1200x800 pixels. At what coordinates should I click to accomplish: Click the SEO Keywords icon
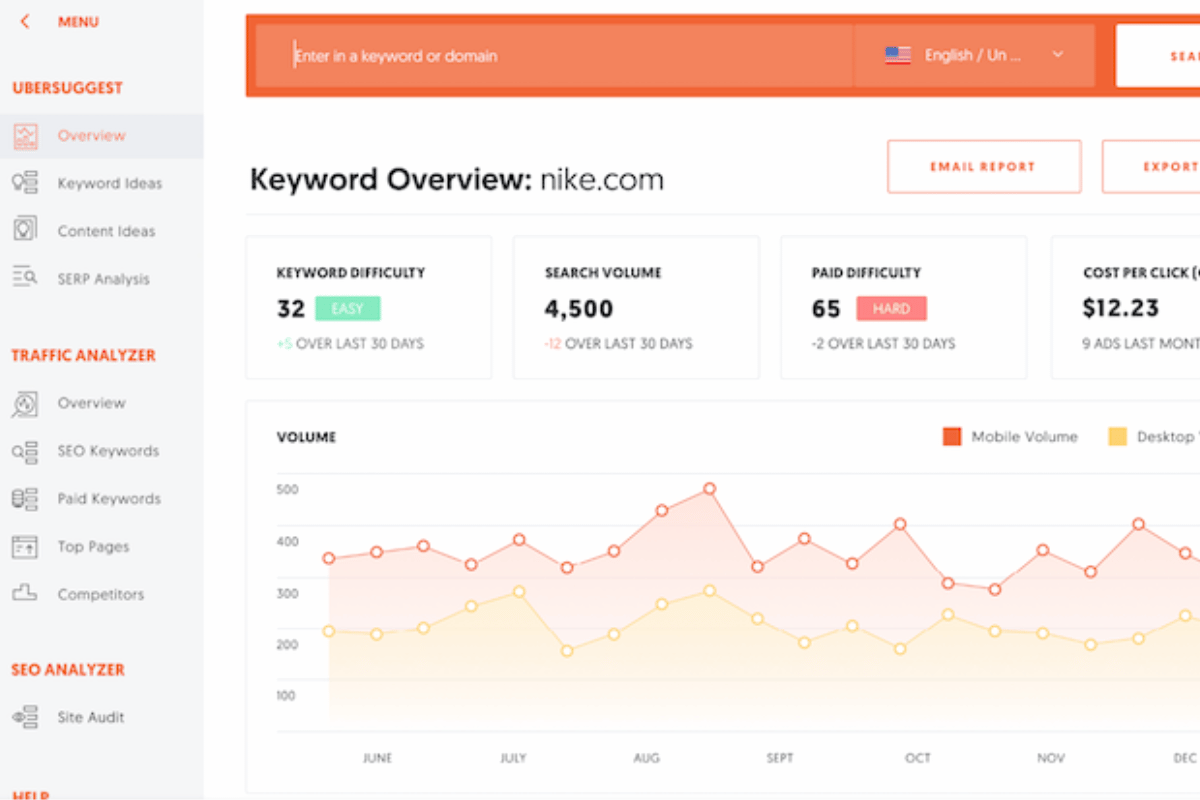click(x=25, y=451)
